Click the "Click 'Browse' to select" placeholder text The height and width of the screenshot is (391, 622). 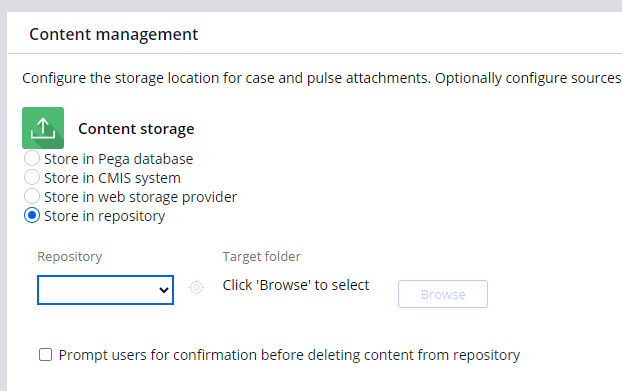296,285
